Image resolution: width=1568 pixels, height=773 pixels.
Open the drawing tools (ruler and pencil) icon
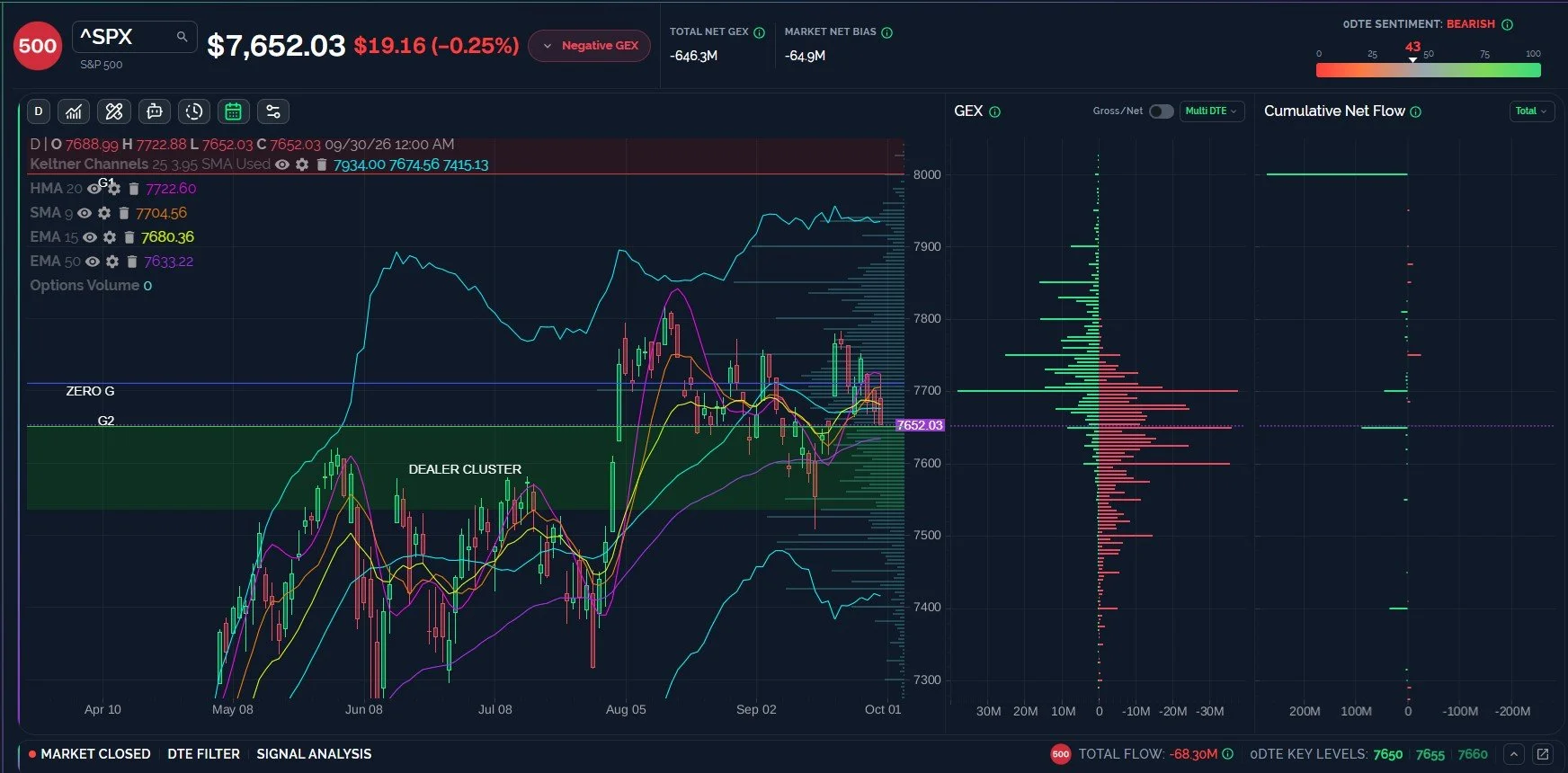coord(114,111)
